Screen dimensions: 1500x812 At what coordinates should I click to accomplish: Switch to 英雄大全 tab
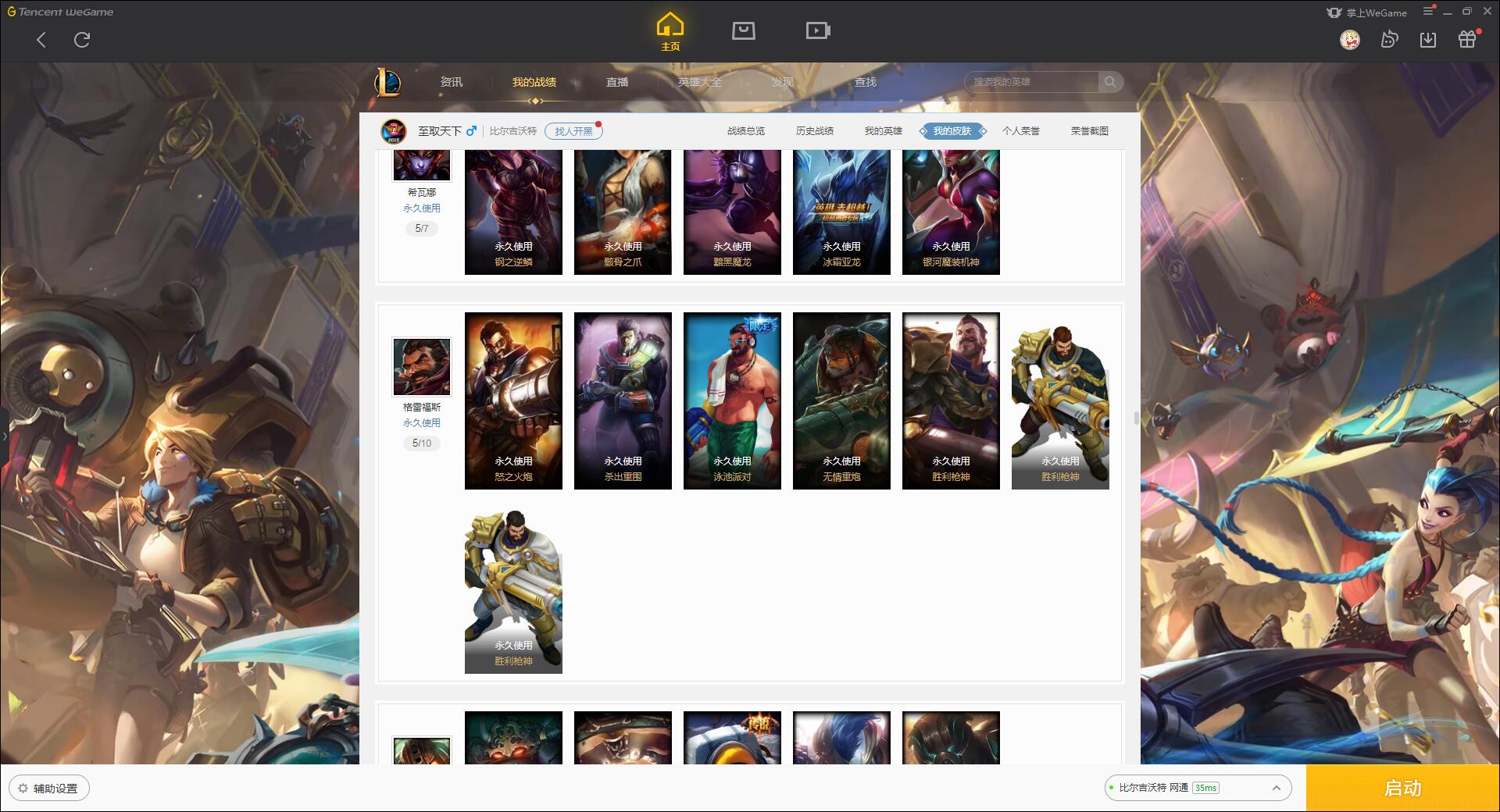point(700,82)
